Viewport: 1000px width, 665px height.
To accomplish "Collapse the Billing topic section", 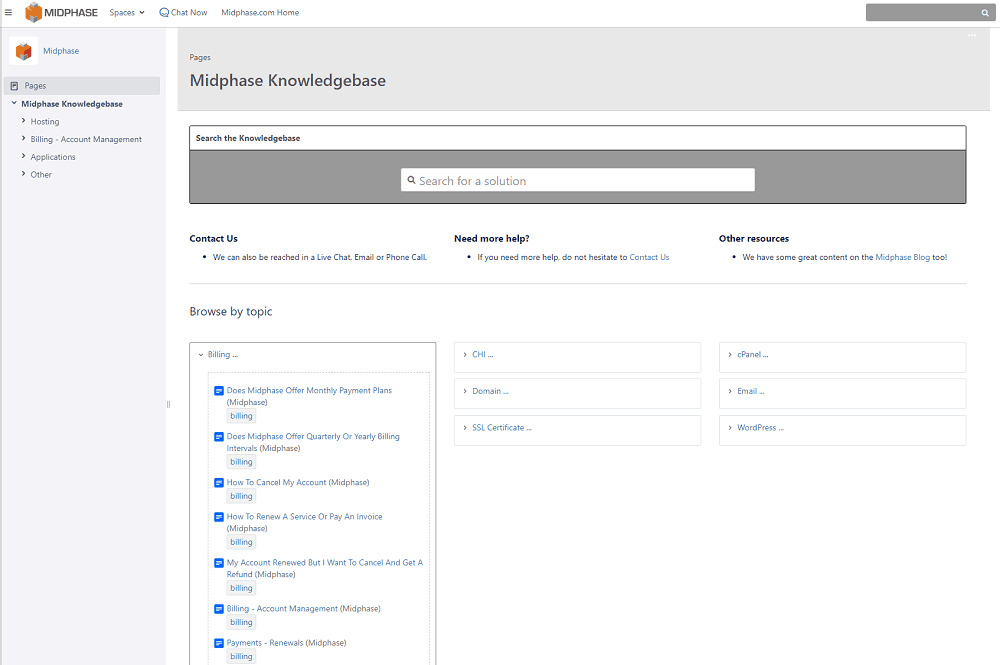I will click(x=201, y=355).
